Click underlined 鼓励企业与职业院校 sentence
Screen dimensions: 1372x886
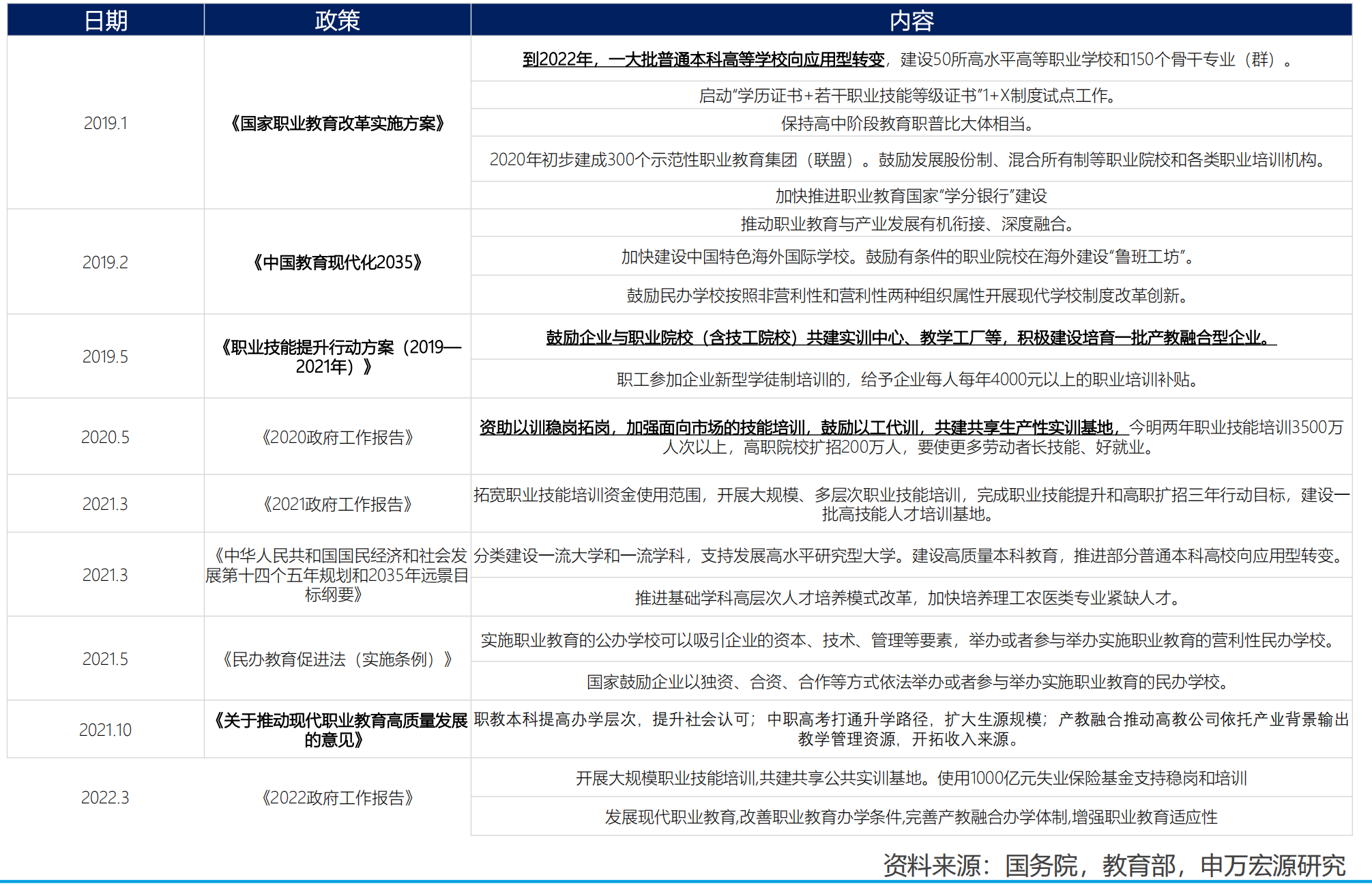point(911,338)
